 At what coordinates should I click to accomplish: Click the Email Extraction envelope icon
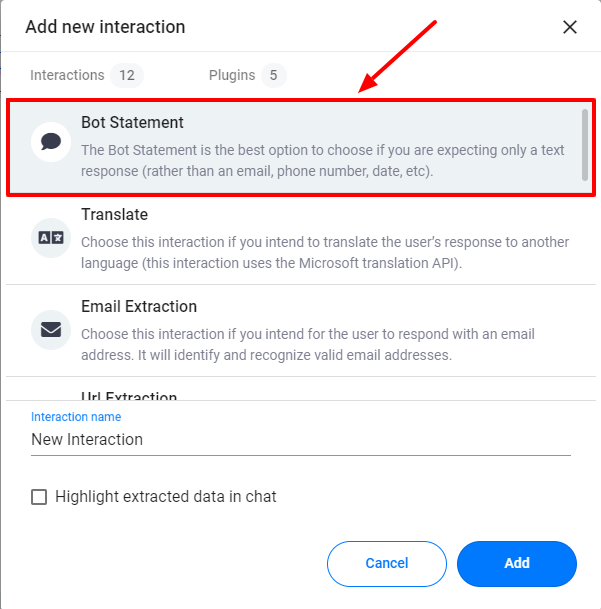(50, 329)
